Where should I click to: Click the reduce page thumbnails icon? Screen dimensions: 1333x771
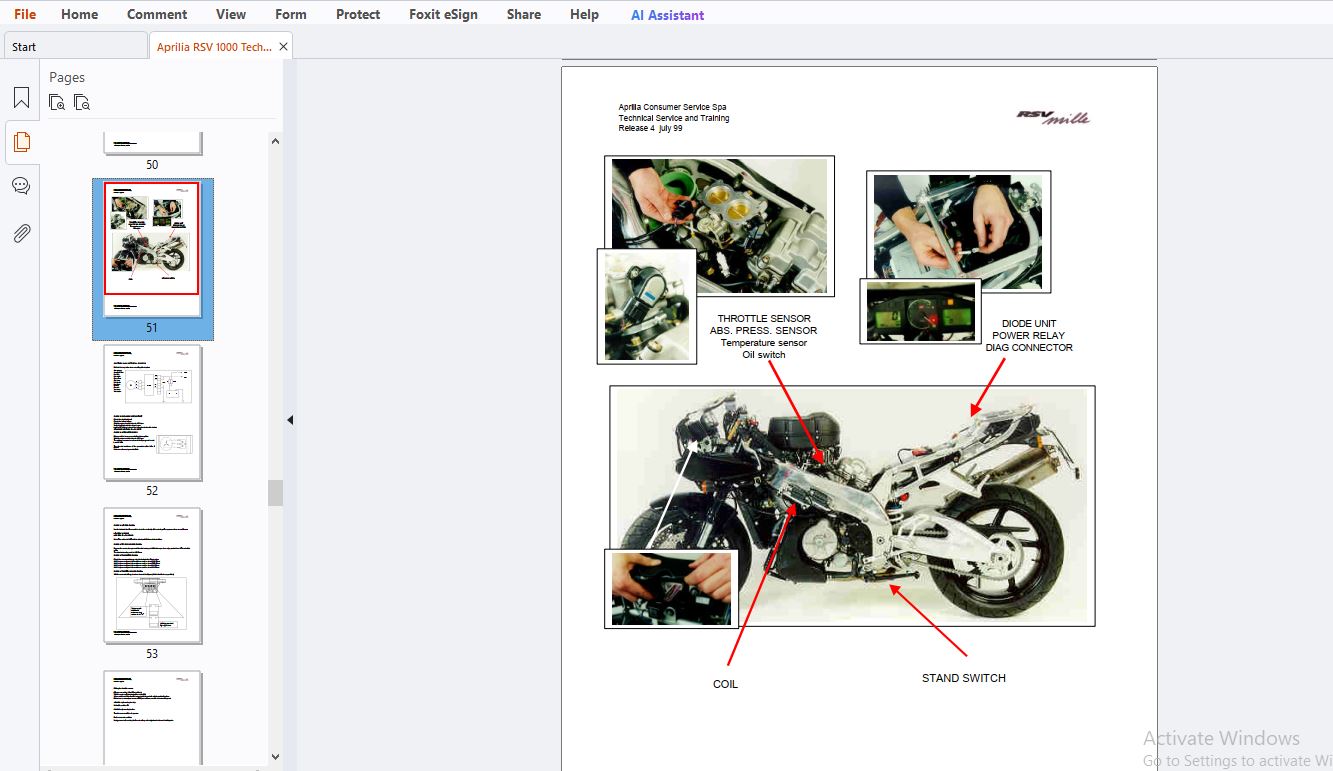point(82,102)
